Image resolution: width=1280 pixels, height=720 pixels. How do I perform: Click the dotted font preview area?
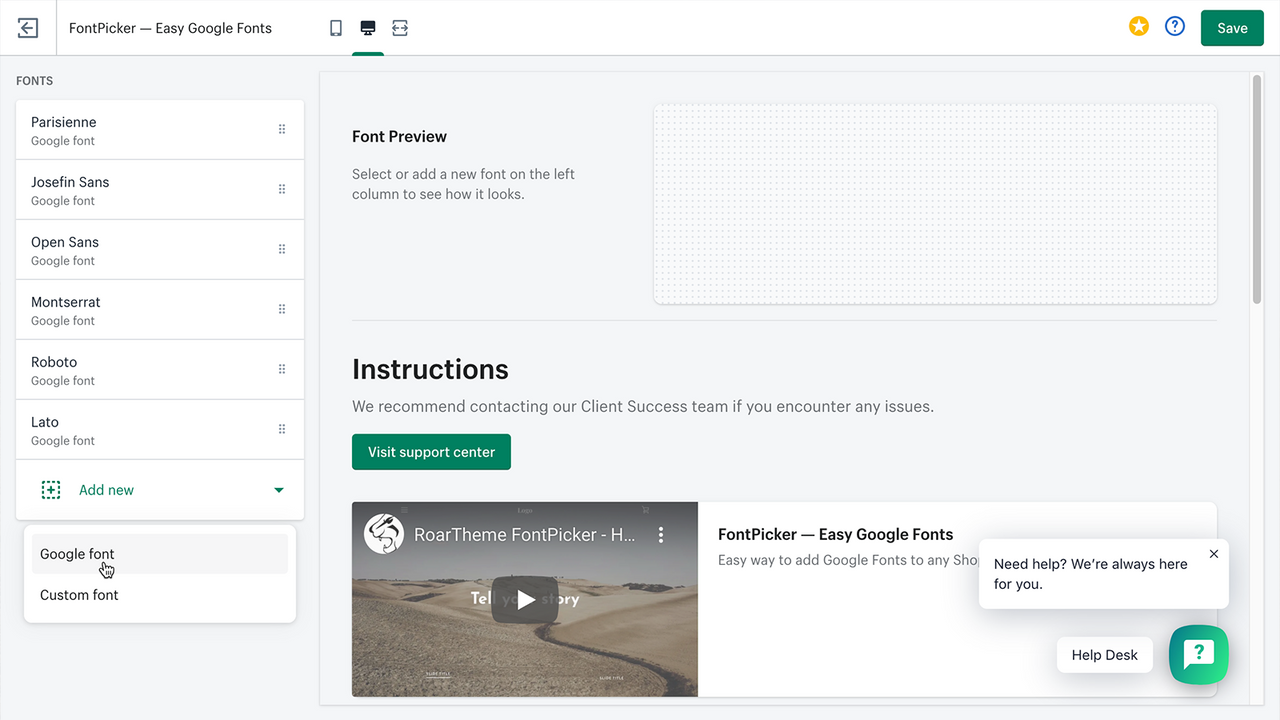935,204
